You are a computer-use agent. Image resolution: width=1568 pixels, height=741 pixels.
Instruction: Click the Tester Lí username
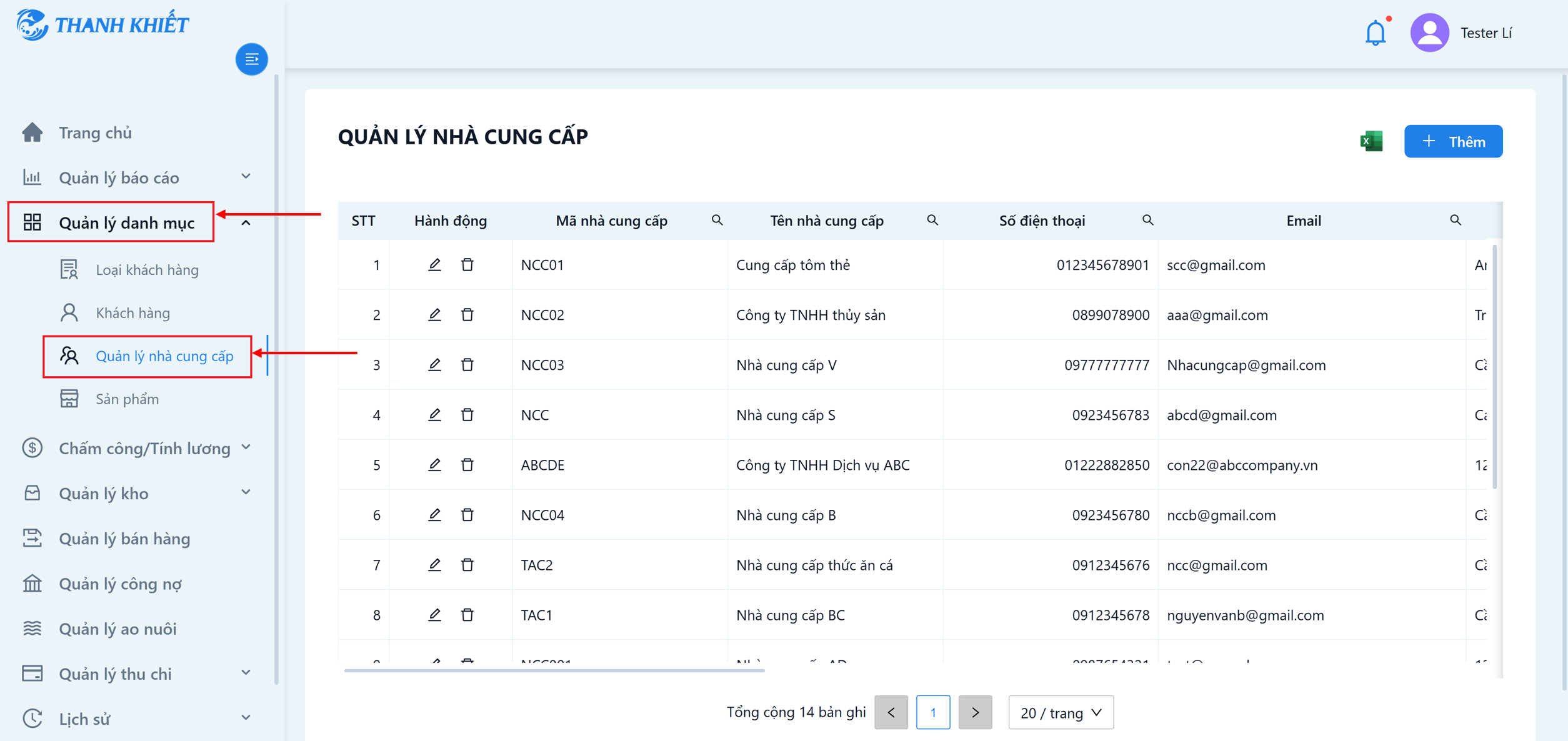[x=1486, y=33]
